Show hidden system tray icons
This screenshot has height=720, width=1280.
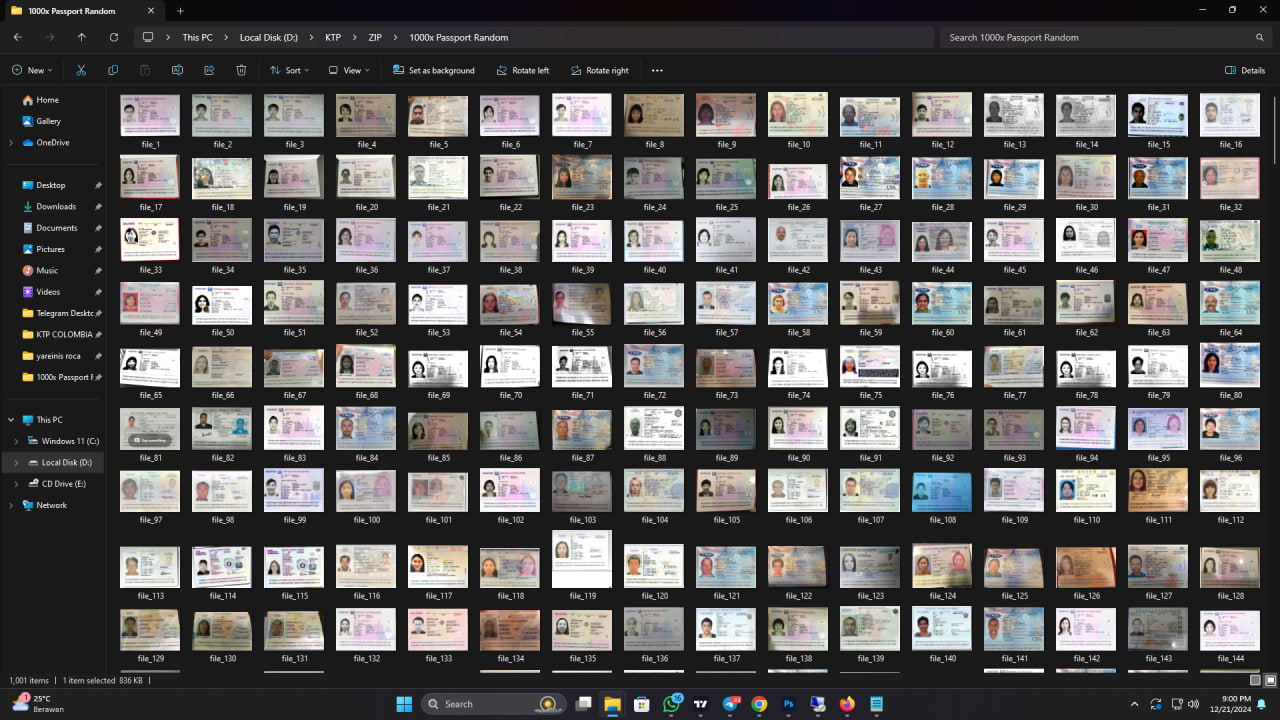coord(1134,704)
